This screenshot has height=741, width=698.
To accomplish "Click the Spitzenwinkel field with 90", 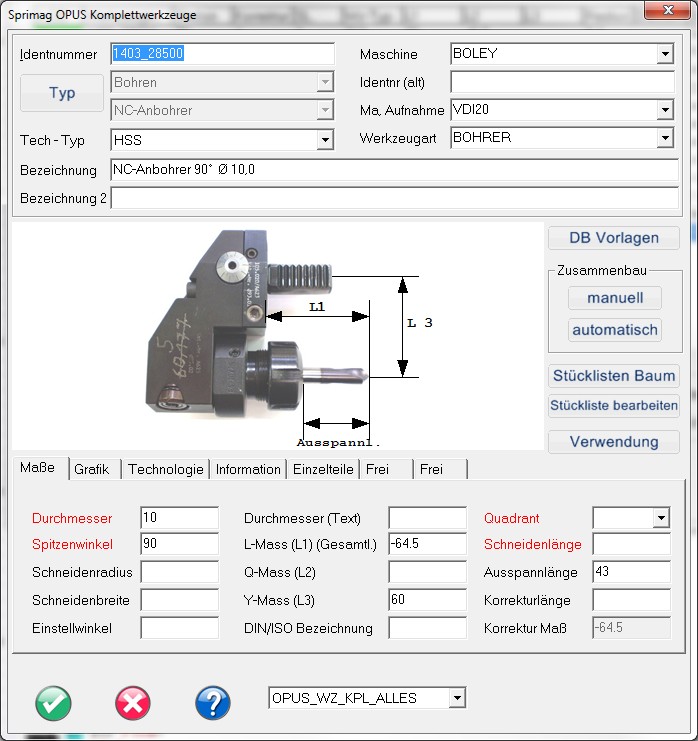I will 180,544.
